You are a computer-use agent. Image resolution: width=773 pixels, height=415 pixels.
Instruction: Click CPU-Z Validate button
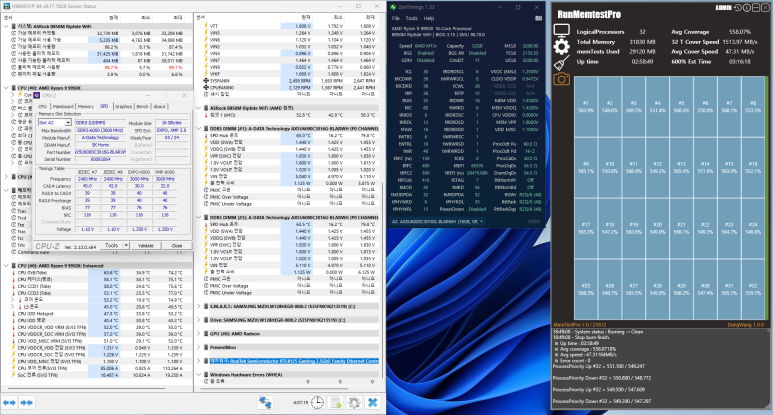pos(145,245)
